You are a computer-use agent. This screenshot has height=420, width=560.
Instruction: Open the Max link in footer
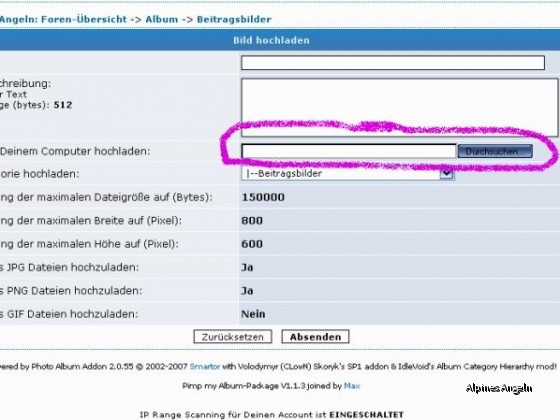[352, 386]
